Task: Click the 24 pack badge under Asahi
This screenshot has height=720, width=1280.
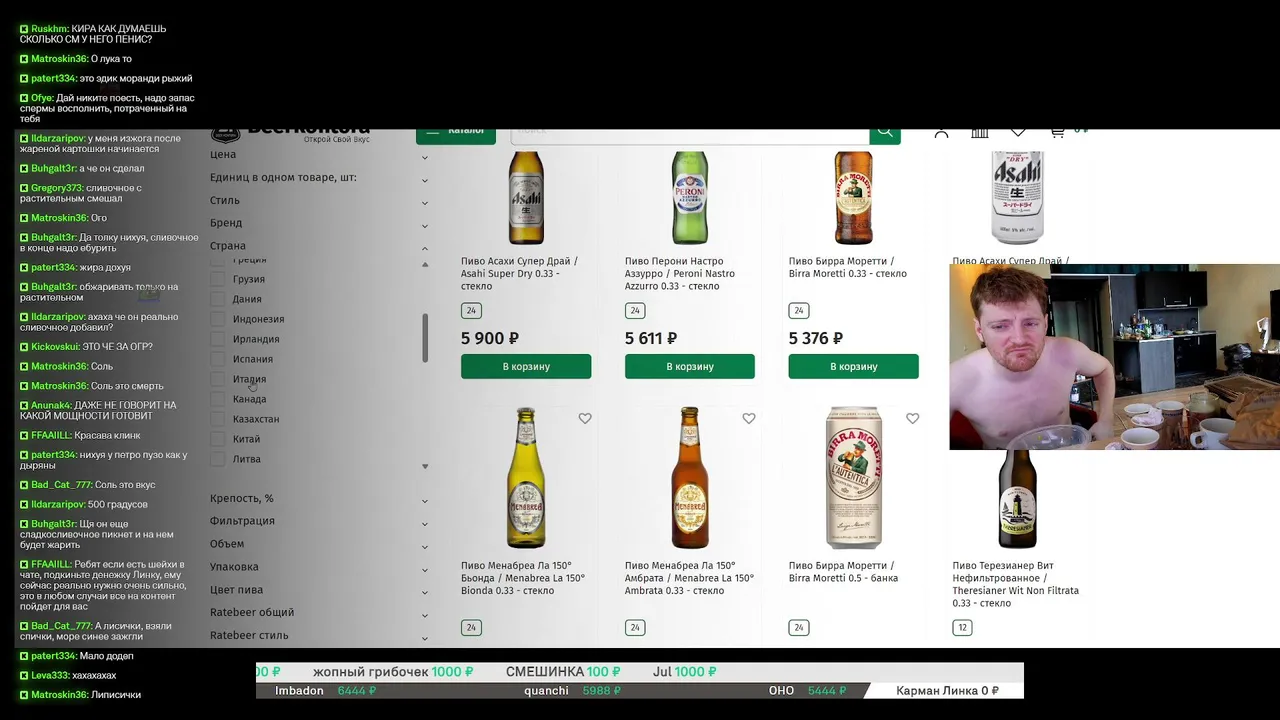Action: coord(471,310)
